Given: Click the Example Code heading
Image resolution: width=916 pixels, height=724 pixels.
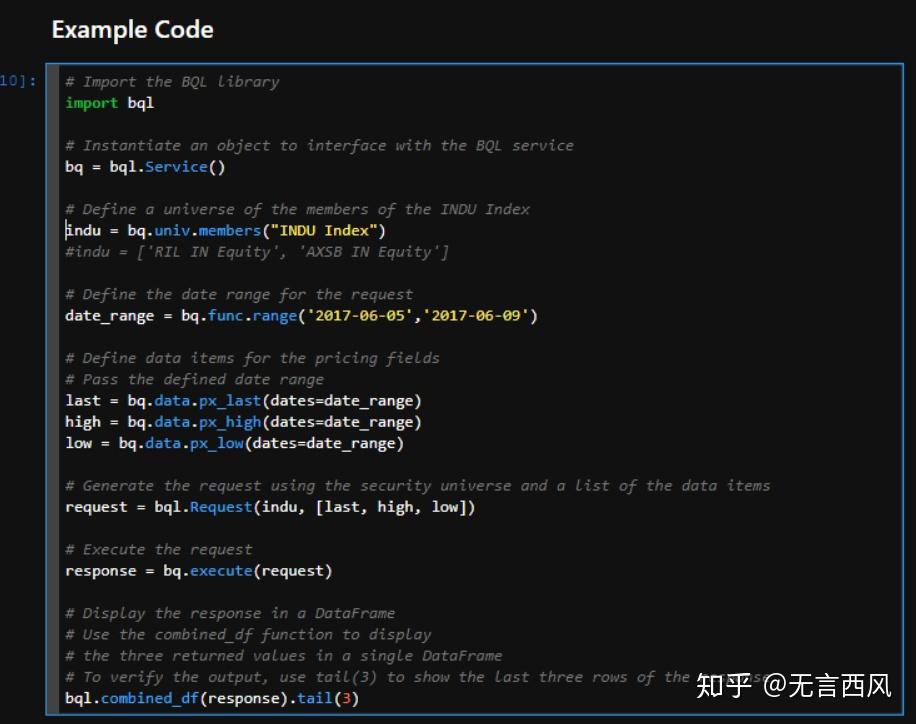Looking at the screenshot, I should click(x=132, y=30).
